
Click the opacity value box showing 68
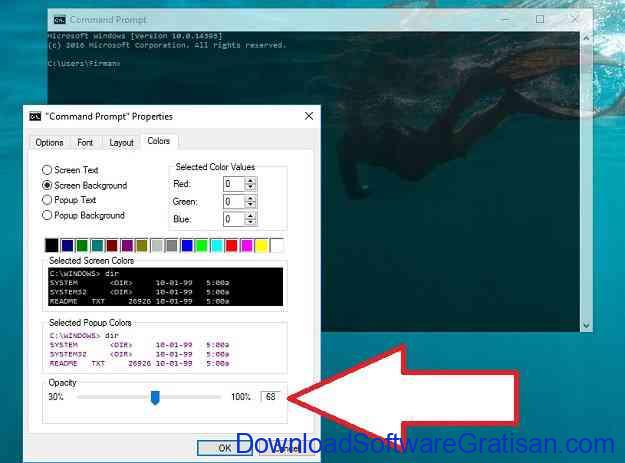tap(271, 396)
